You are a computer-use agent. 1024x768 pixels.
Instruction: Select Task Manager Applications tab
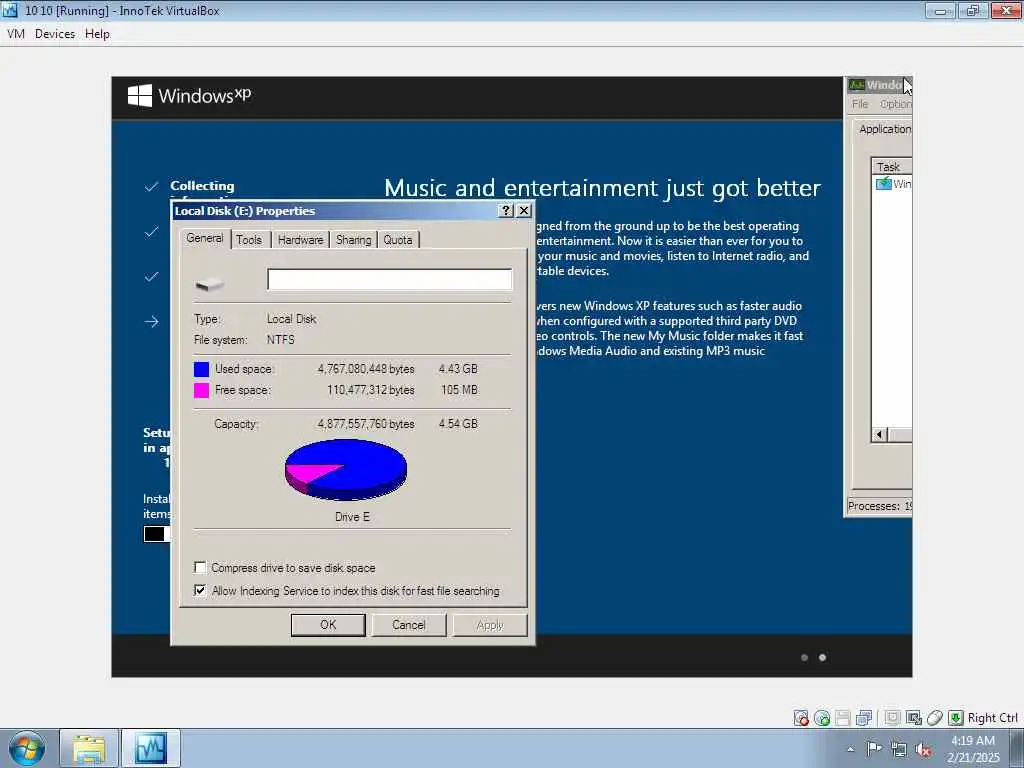pyautogui.click(x=885, y=129)
